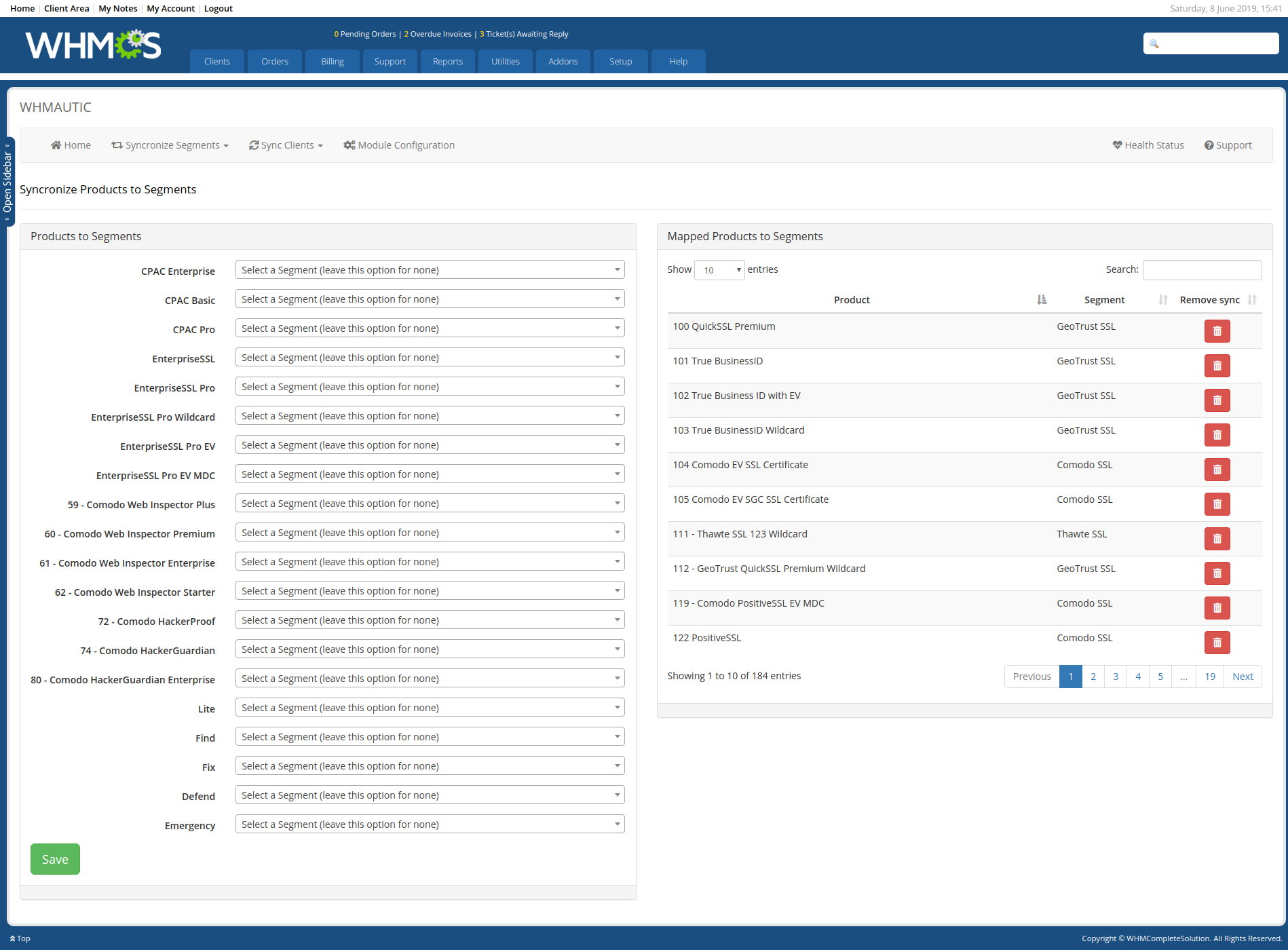Click trash icon for 122 PositiveSSL row

1217,643
